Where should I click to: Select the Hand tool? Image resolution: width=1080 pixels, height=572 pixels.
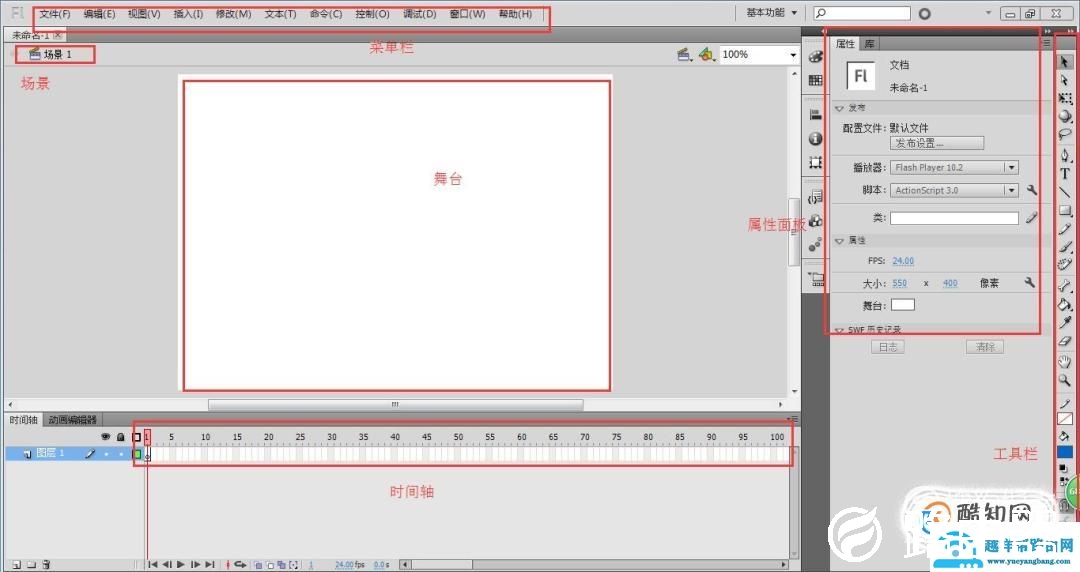click(1065, 361)
